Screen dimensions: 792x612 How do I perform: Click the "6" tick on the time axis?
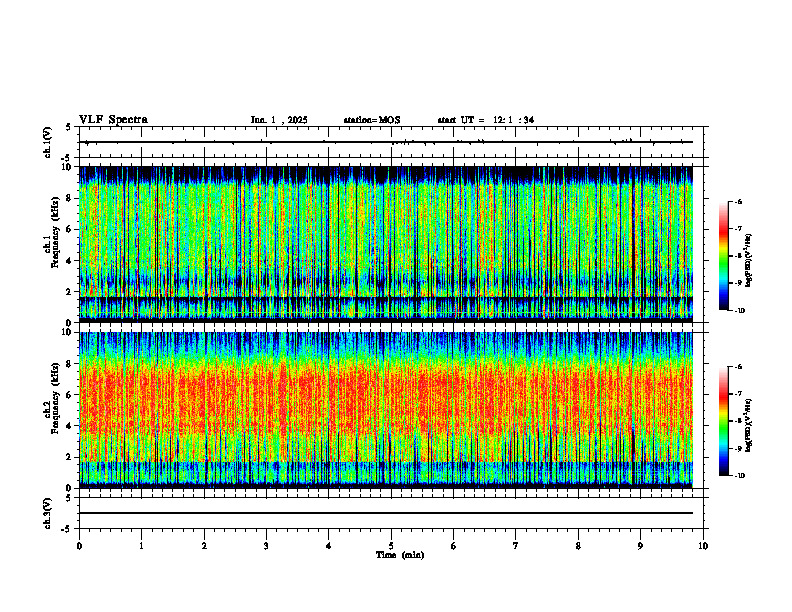[x=454, y=546]
